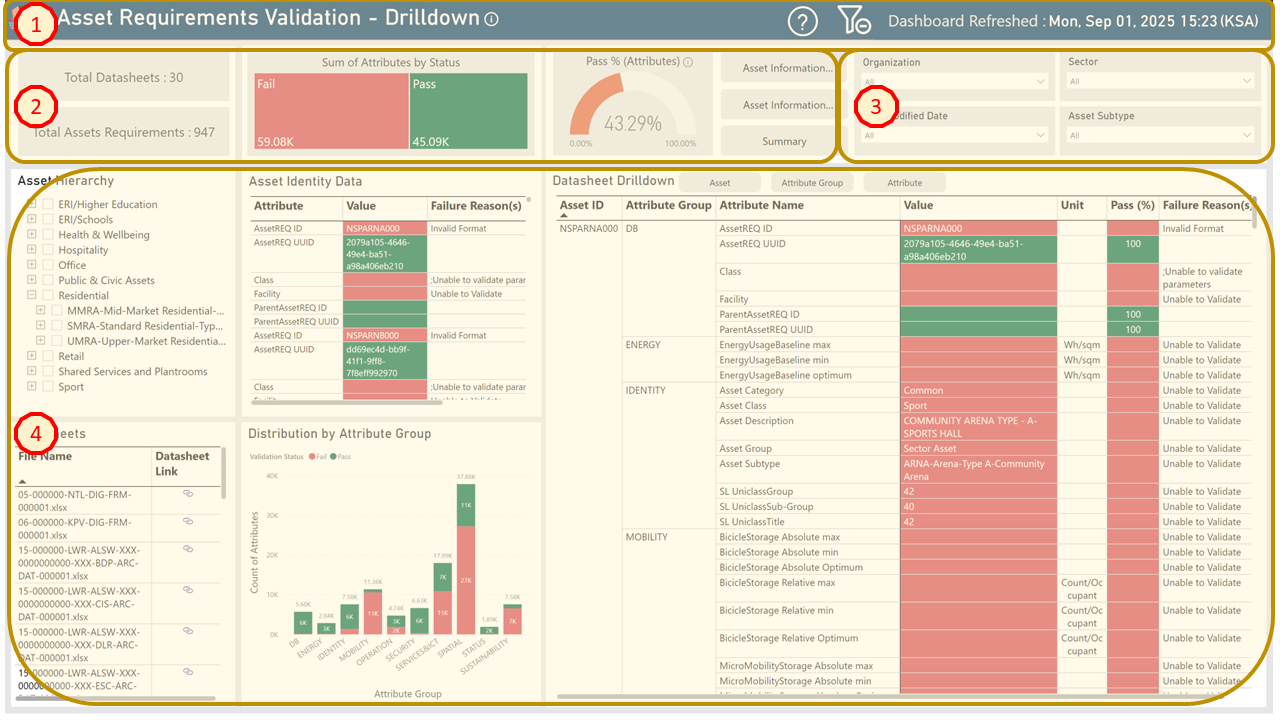Image resolution: width=1280 pixels, height=720 pixels.
Task: Collapse the Residential tree node
Action: click(32, 296)
